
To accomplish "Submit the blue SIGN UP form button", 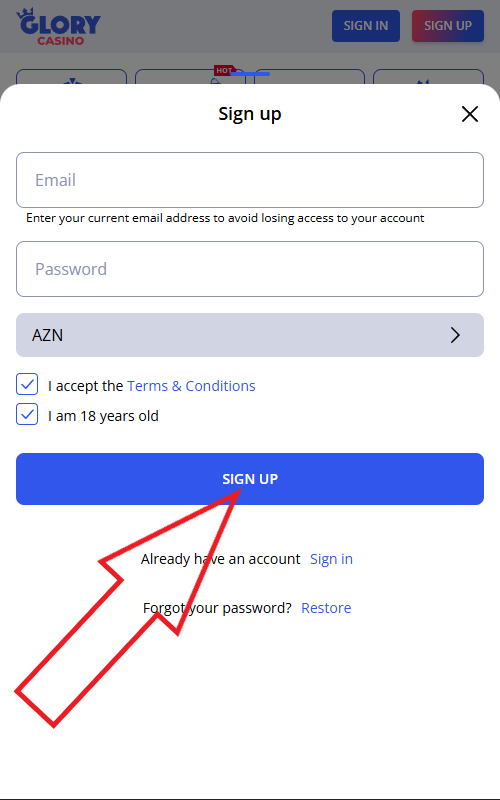I will tap(250, 479).
